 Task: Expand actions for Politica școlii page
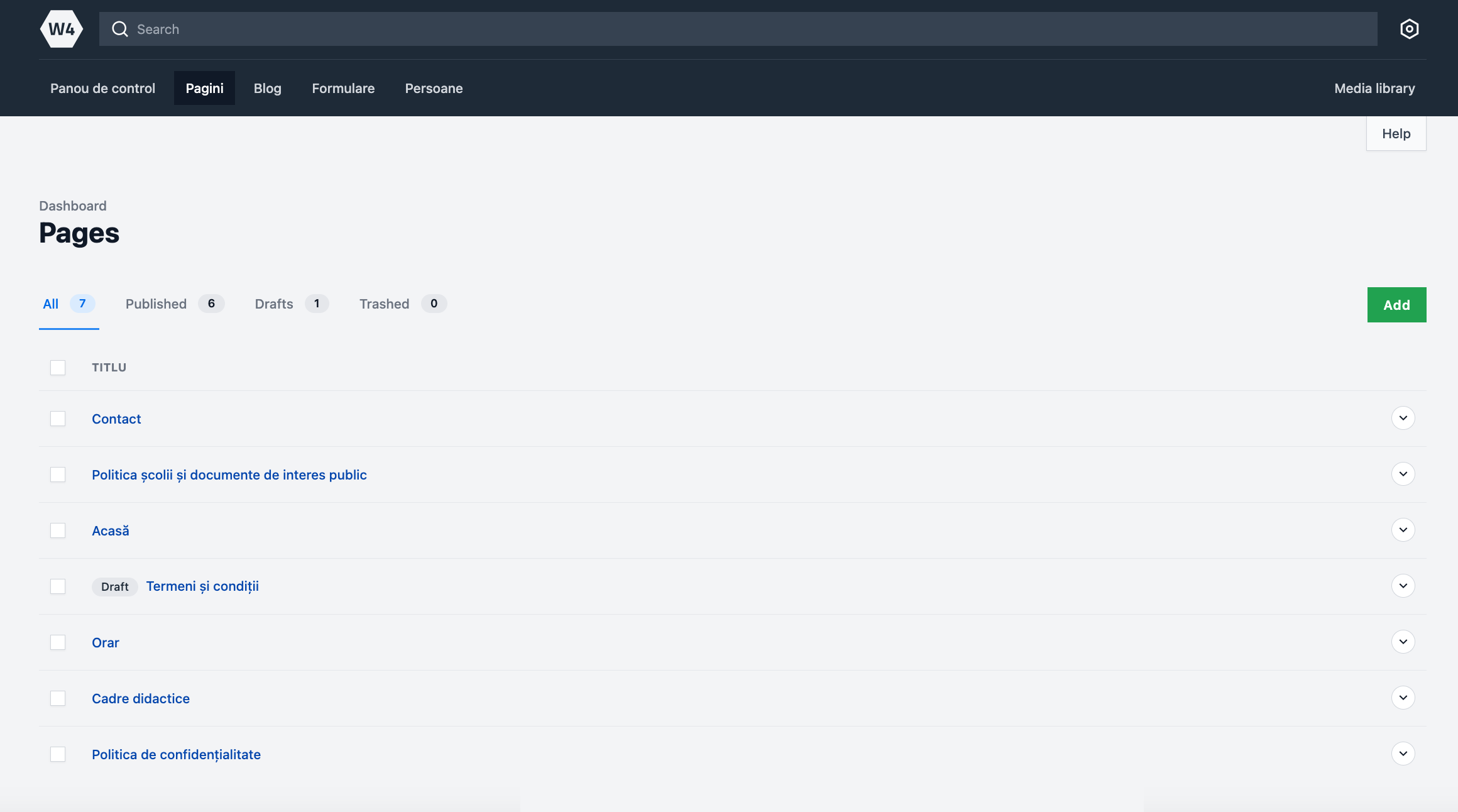pos(1403,474)
